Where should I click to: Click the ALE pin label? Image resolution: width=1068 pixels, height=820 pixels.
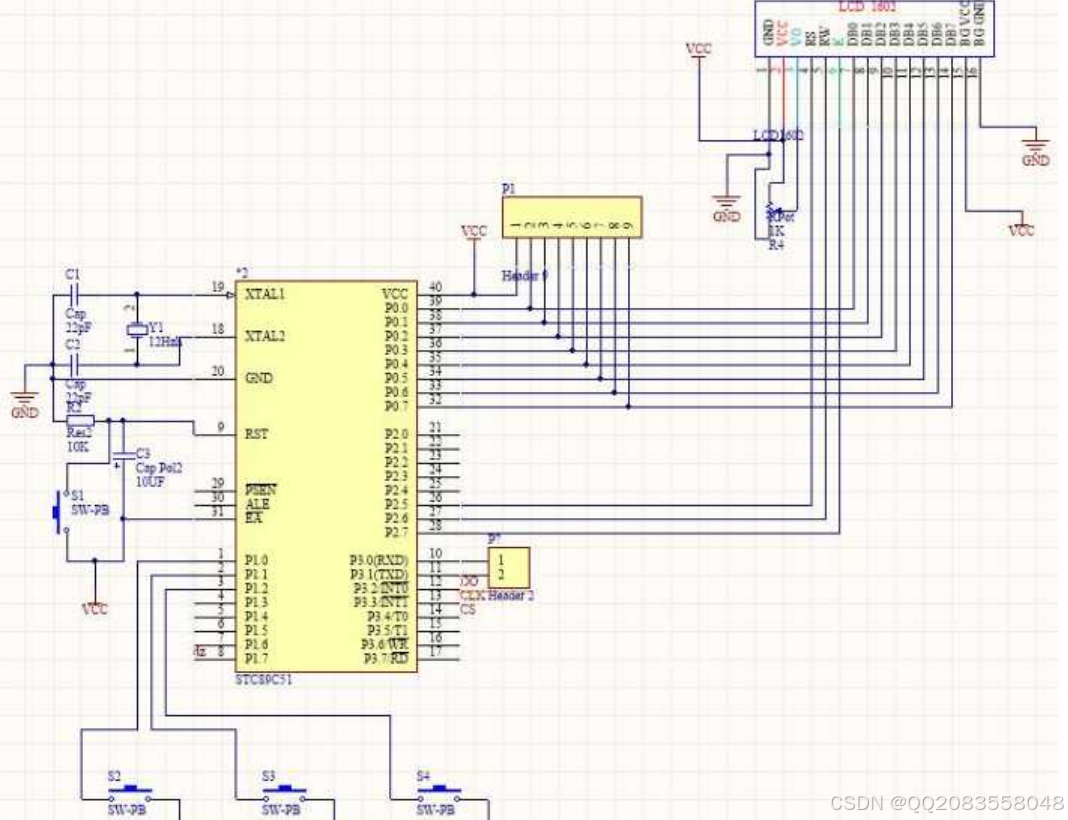pos(257,504)
